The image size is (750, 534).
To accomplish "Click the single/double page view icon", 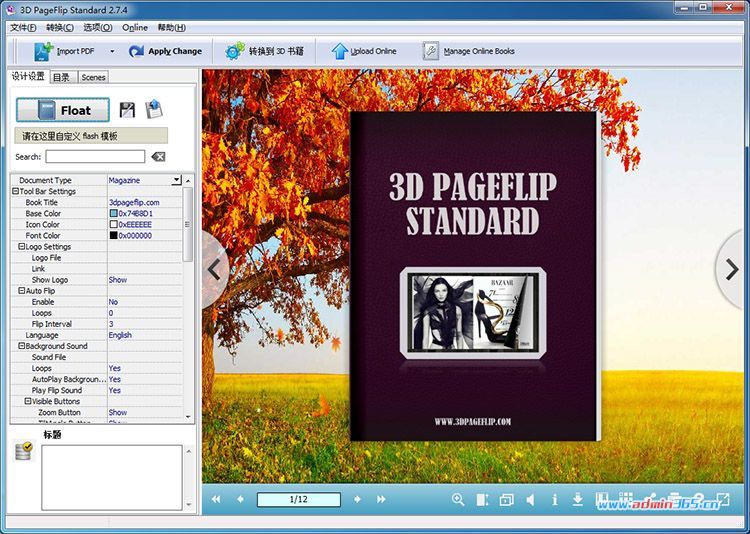I will point(482,500).
